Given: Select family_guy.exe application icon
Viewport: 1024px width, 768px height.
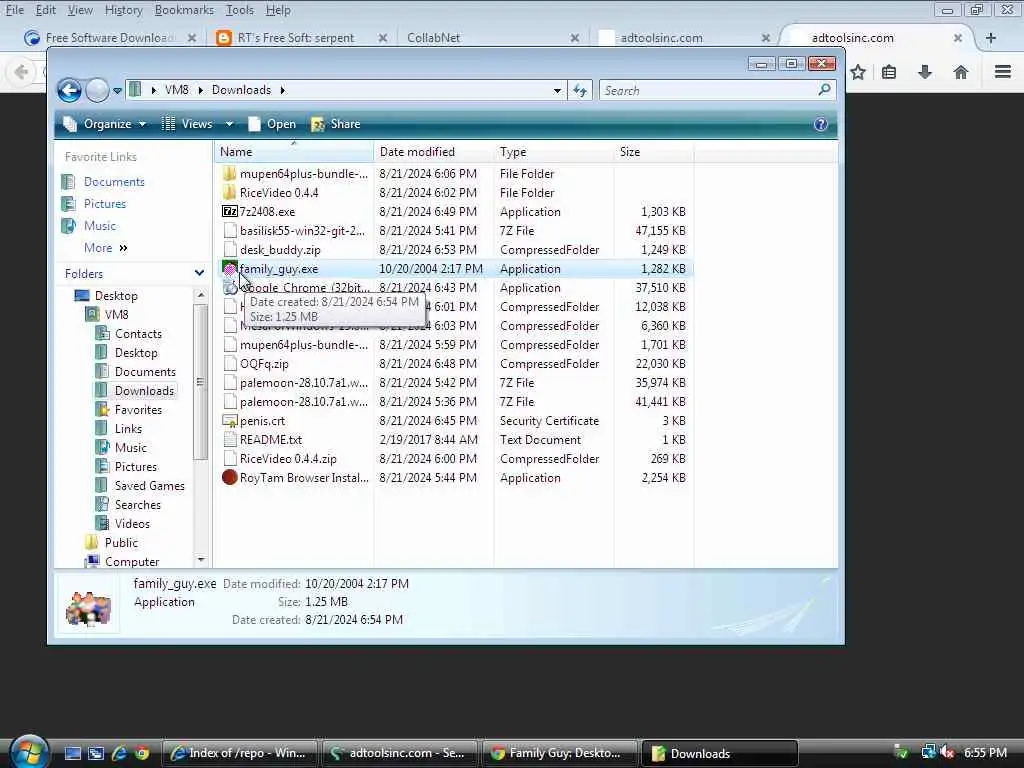Looking at the screenshot, I should tap(229, 268).
